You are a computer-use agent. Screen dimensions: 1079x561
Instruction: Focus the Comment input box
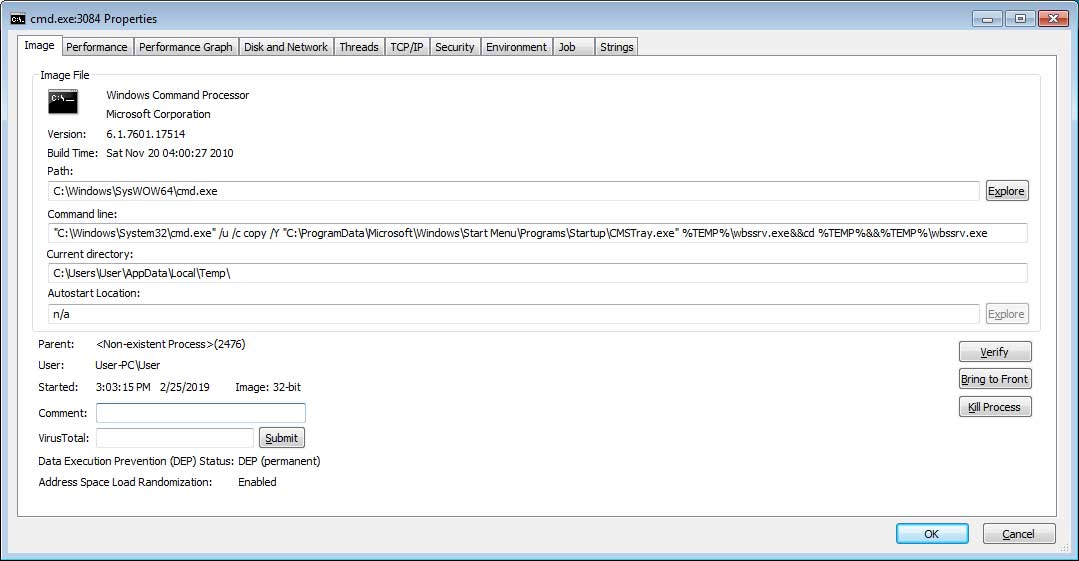click(x=201, y=413)
